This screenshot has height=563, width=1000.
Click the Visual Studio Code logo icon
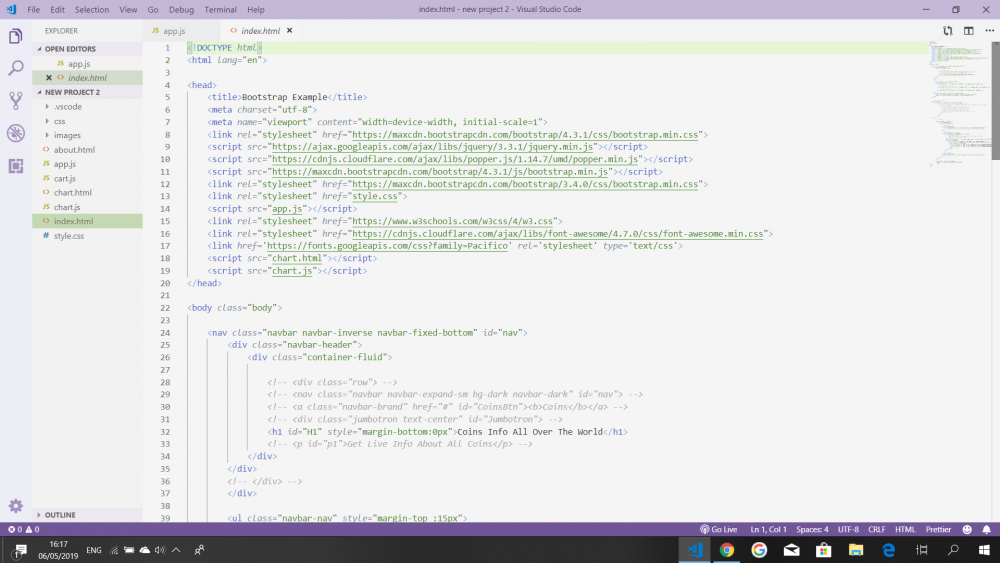[11, 10]
